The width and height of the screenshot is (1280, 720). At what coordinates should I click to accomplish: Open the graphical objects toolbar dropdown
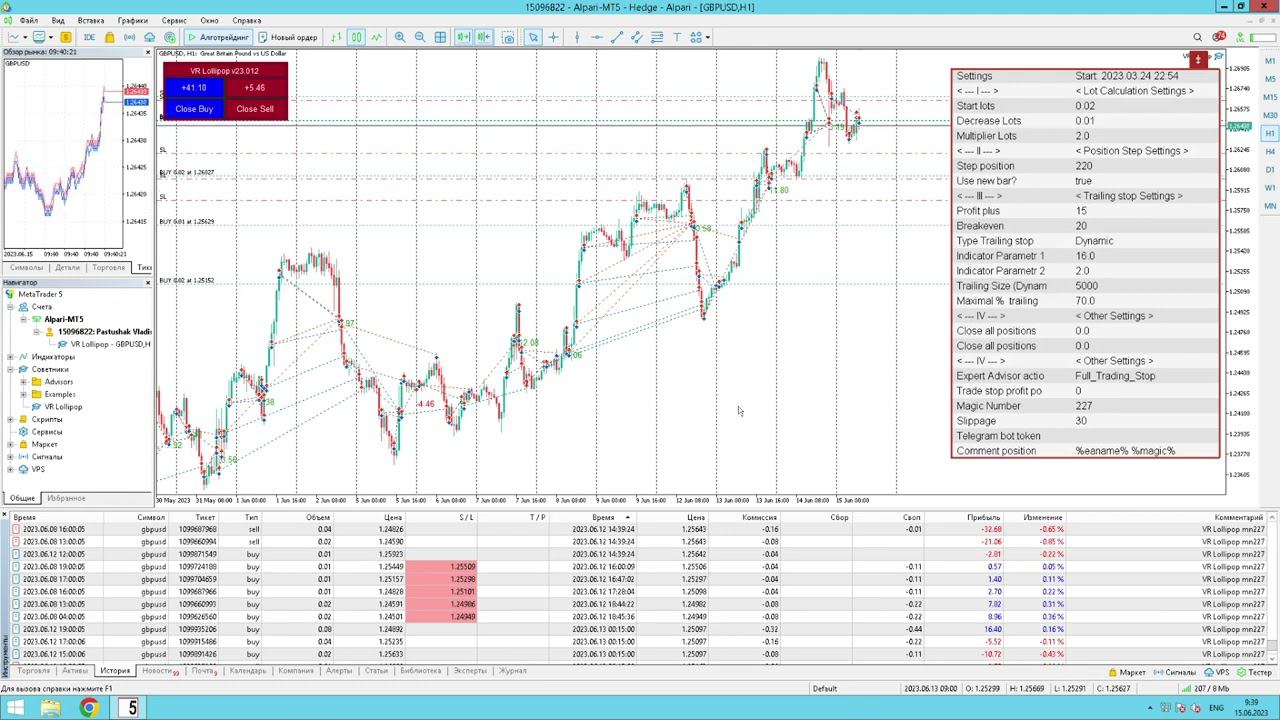706,37
